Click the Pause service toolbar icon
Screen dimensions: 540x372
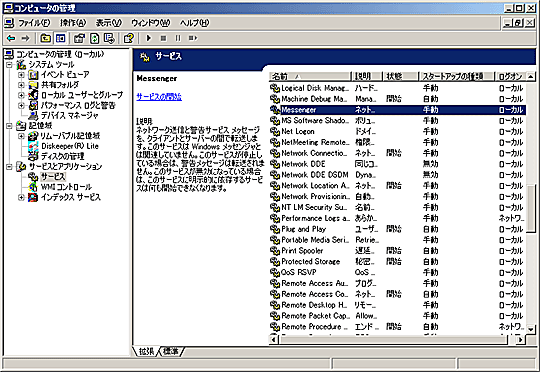[178, 38]
